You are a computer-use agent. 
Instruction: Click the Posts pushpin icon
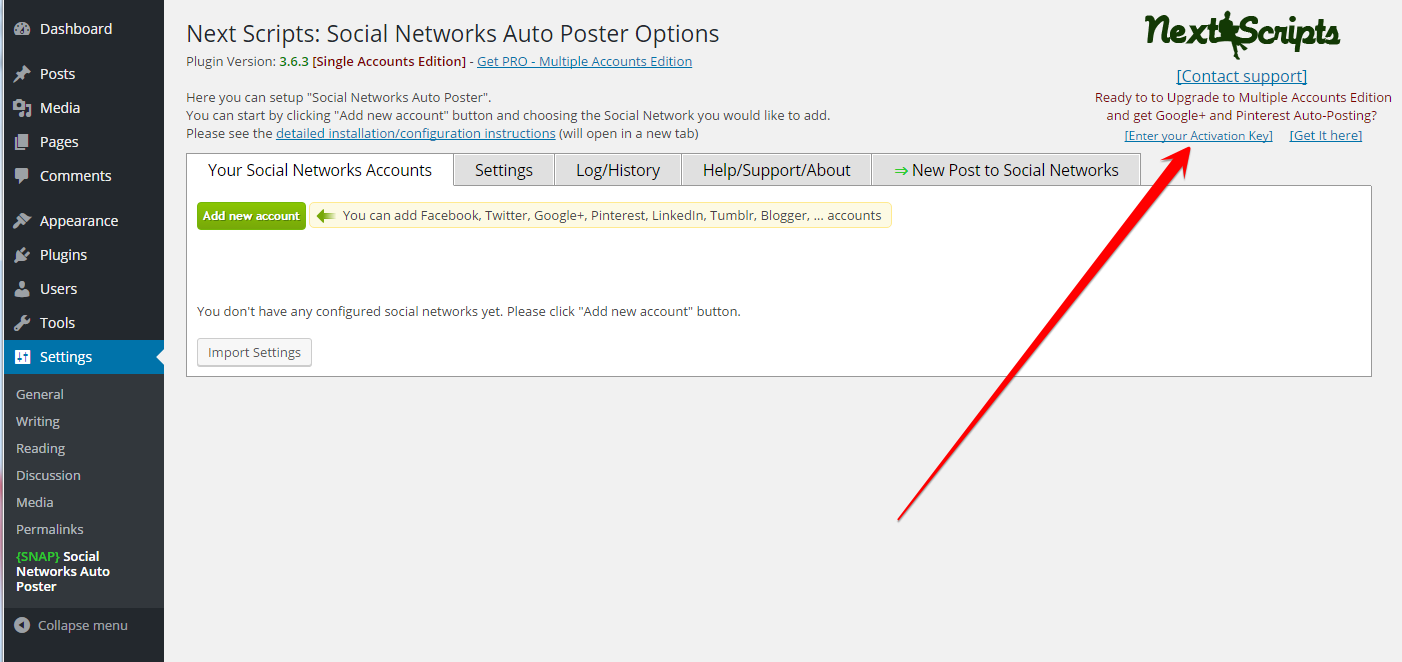coord(22,74)
